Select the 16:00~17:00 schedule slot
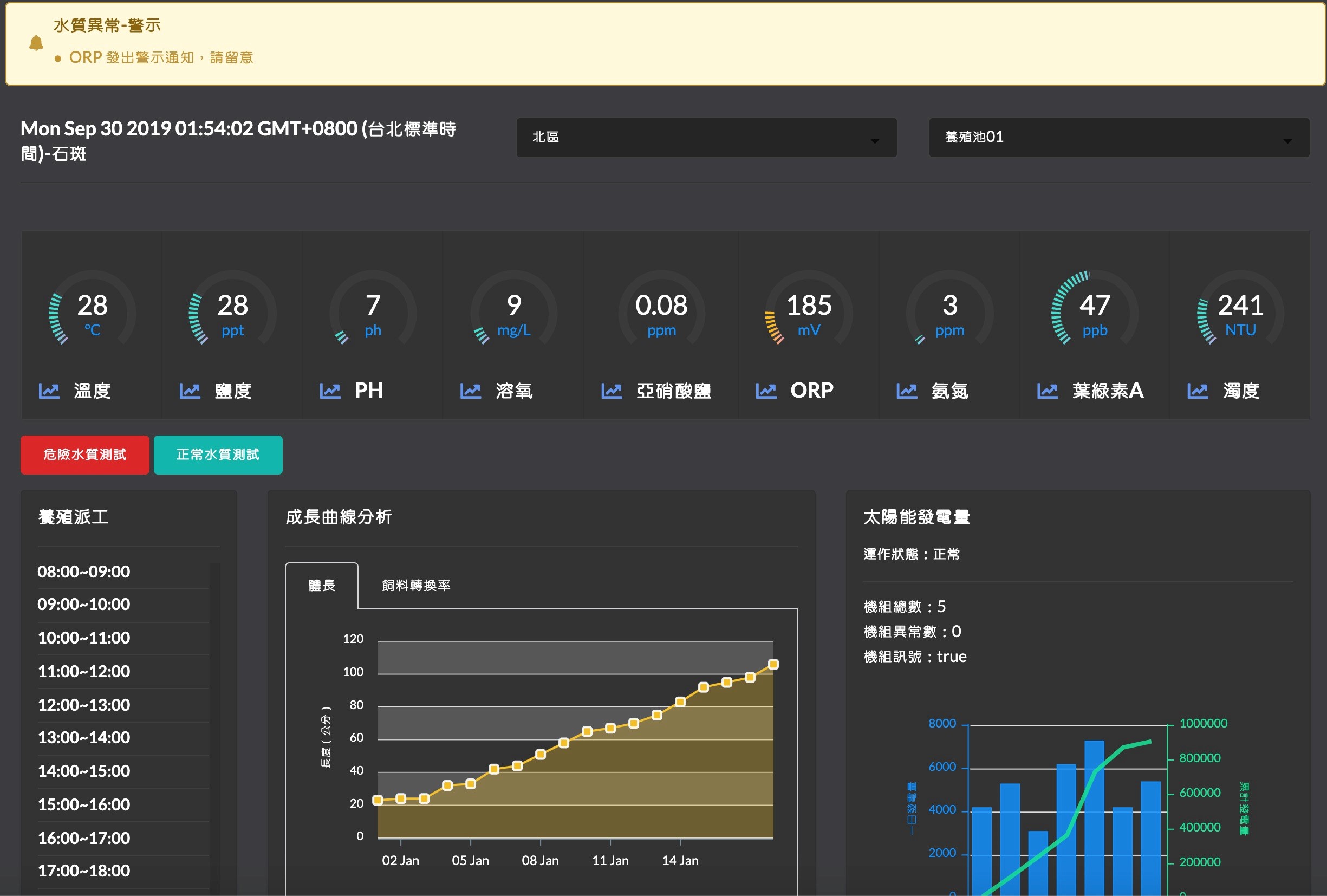 point(123,837)
